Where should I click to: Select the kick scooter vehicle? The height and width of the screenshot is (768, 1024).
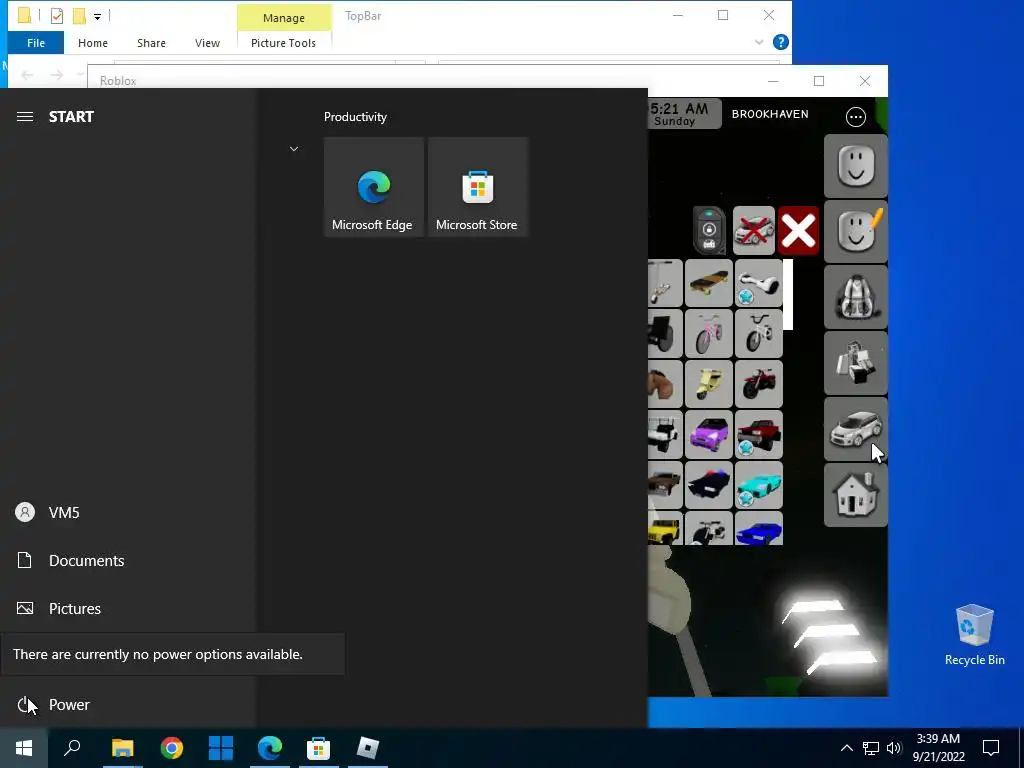[665, 283]
